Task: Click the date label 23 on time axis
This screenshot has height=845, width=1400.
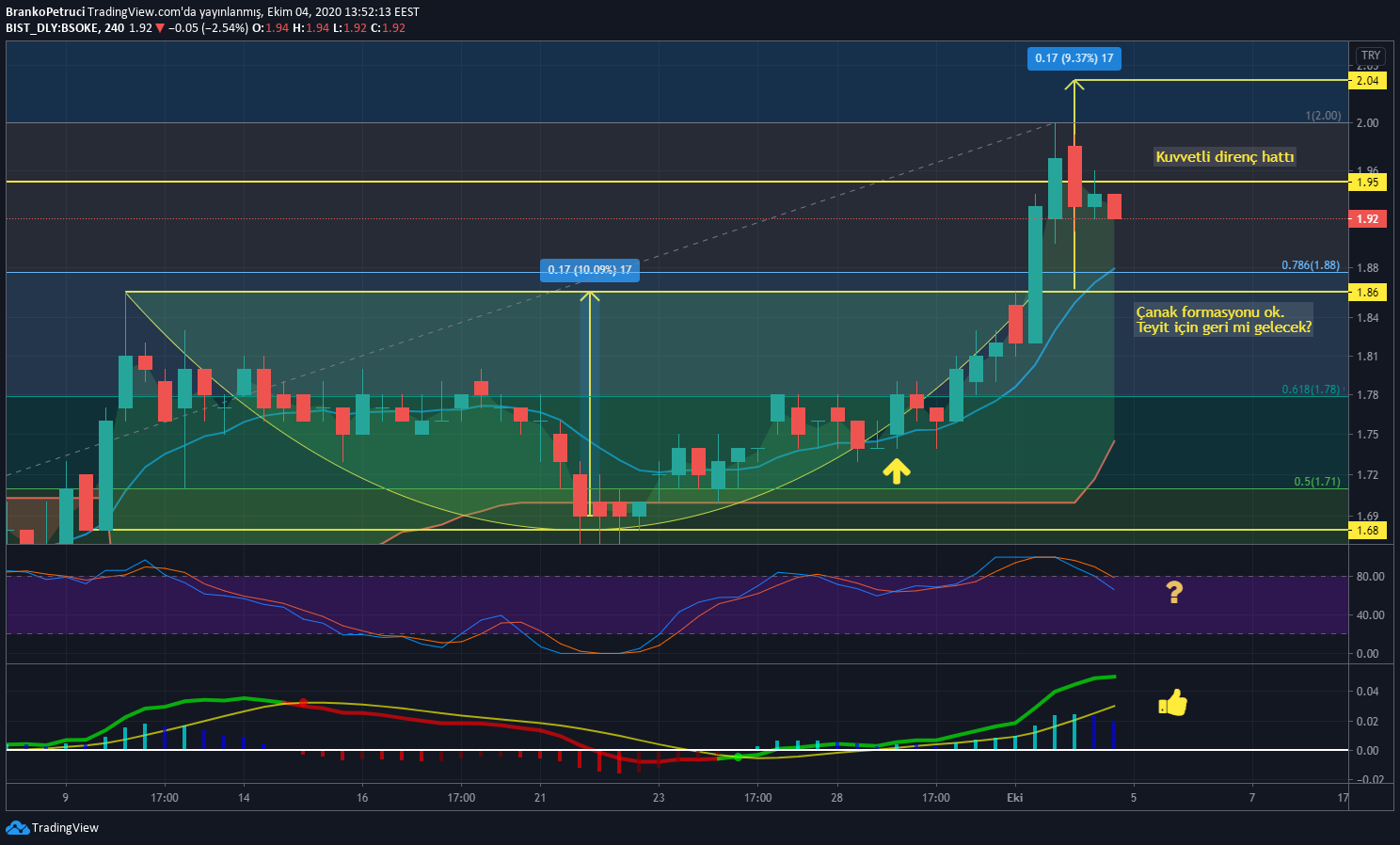Action: [x=659, y=798]
